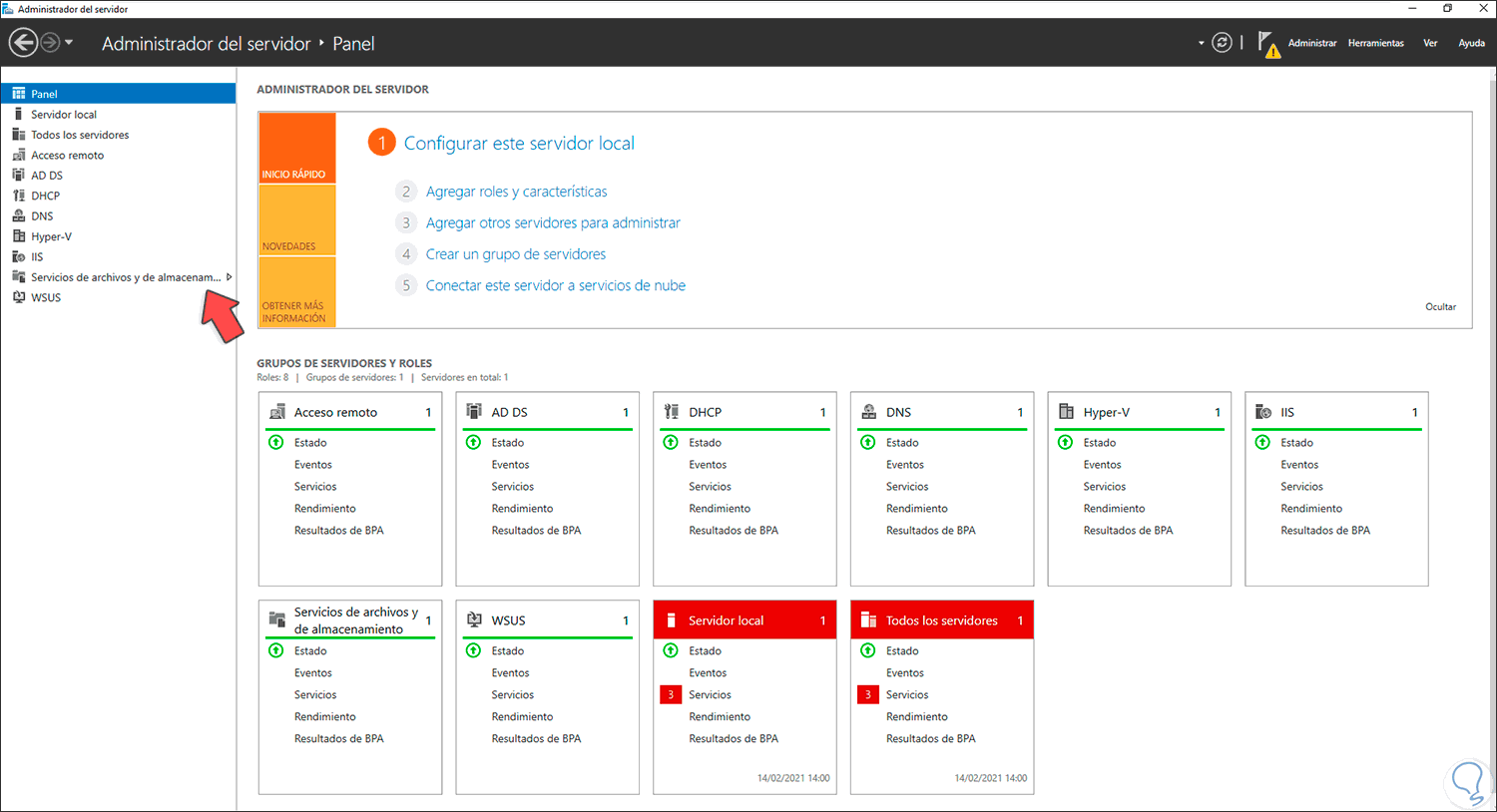This screenshot has height=812, width=1497.
Task: Open the Administrar menu
Action: (1311, 43)
